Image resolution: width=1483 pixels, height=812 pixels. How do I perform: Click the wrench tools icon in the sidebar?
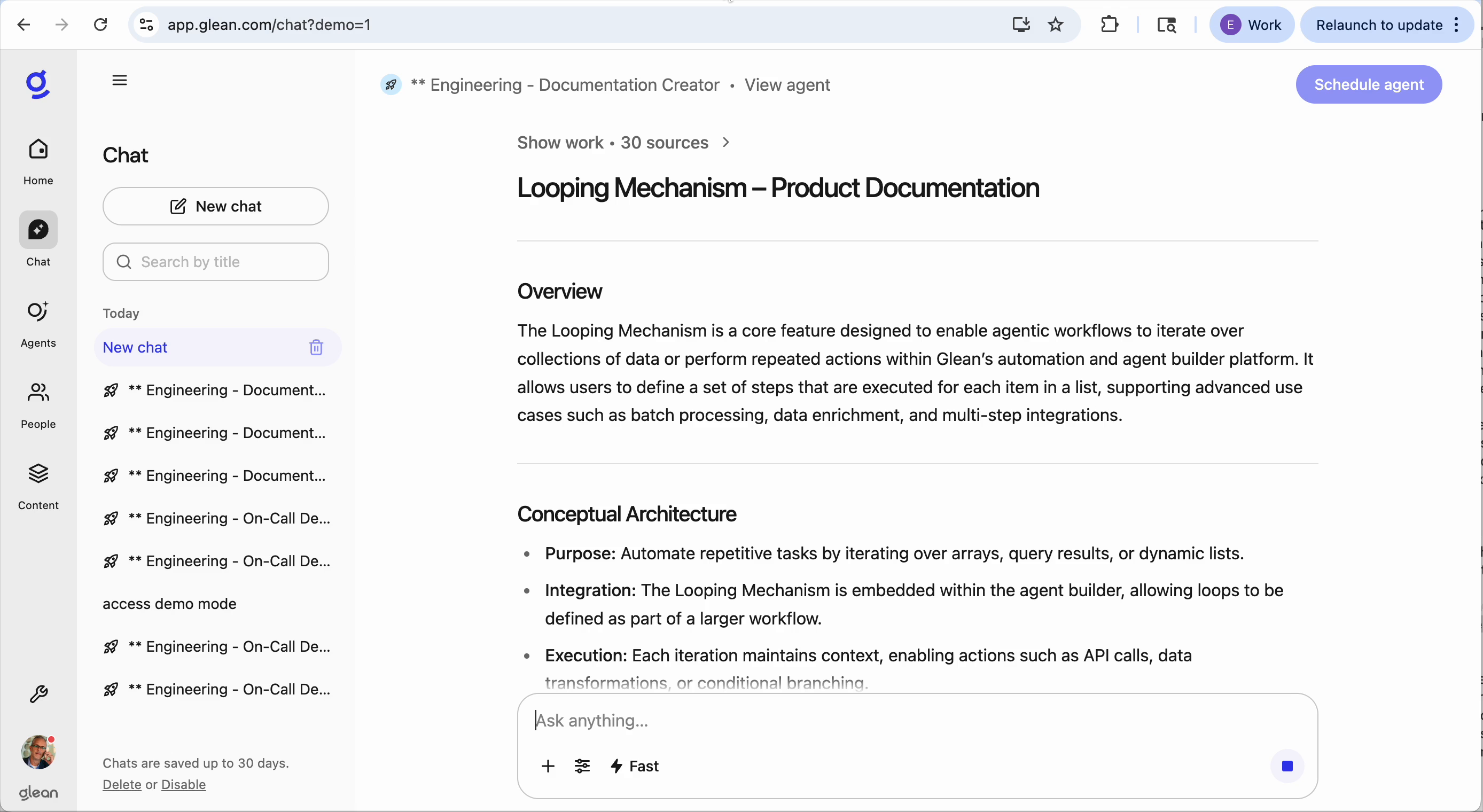click(x=38, y=693)
